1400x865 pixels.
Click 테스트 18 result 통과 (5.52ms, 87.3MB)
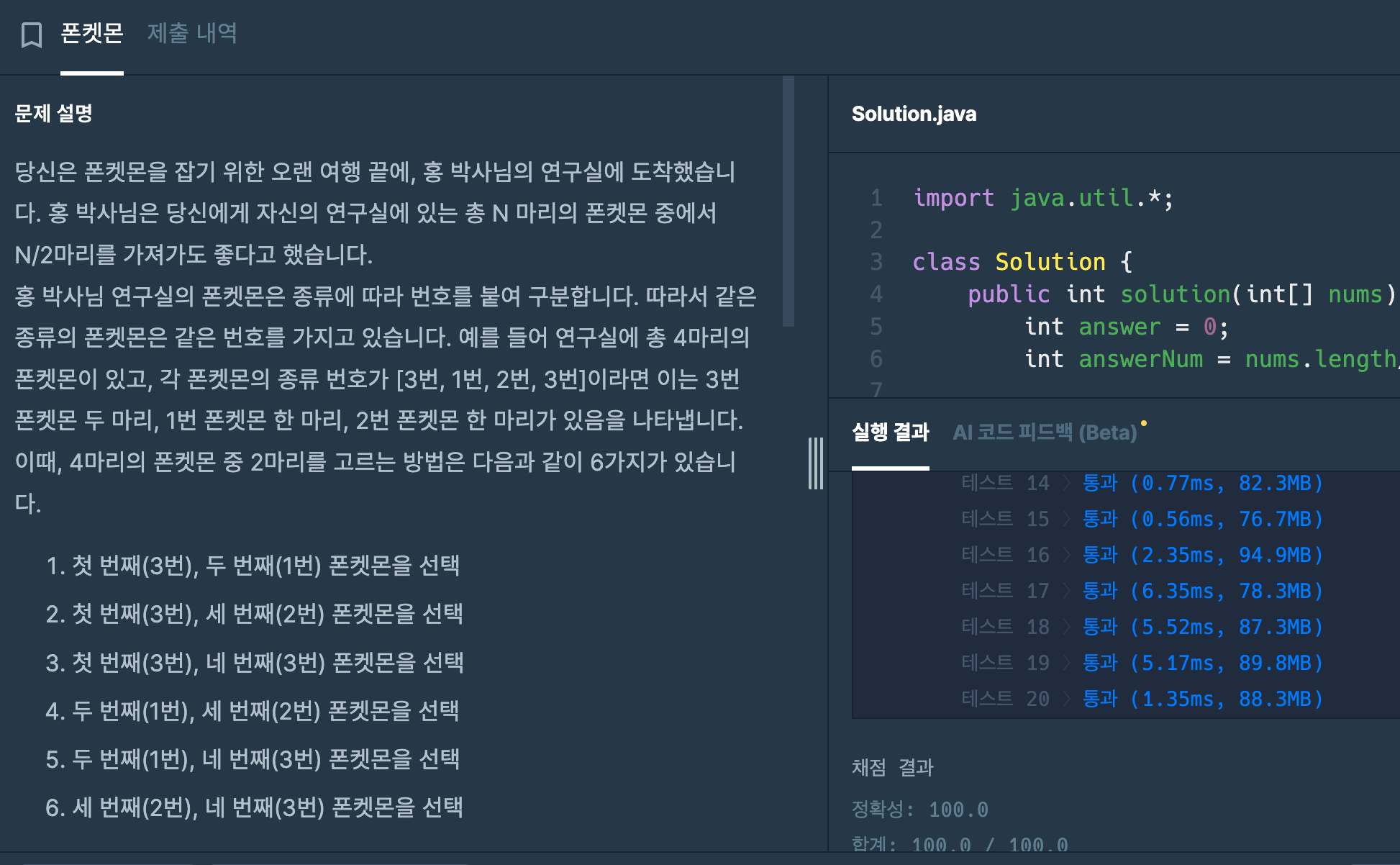click(x=1203, y=627)
